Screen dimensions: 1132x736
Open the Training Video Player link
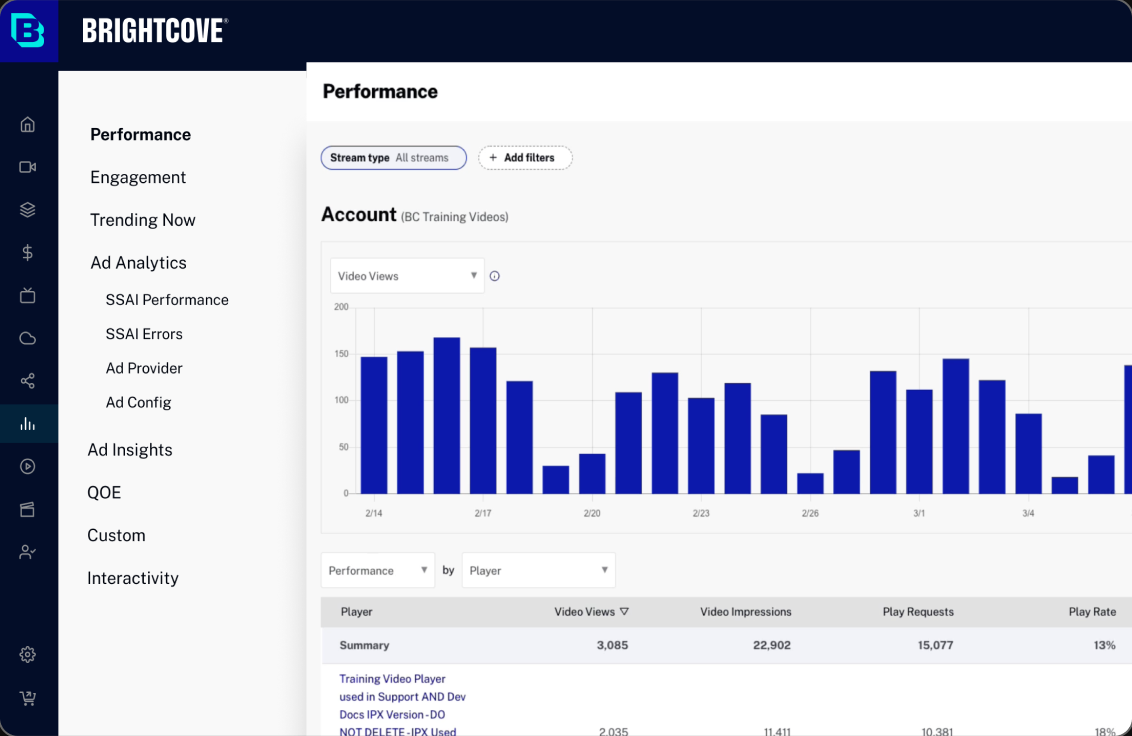point(402,705)
